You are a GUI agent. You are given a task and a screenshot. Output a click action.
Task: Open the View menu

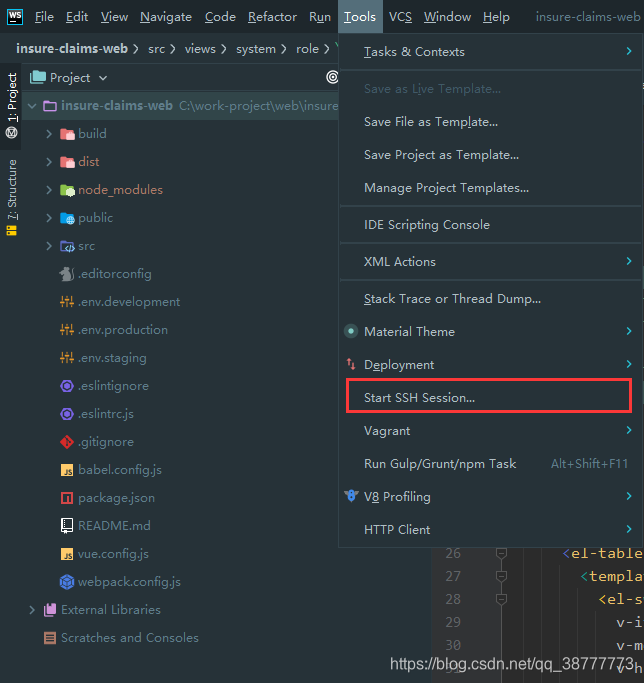tap(114, 17)
